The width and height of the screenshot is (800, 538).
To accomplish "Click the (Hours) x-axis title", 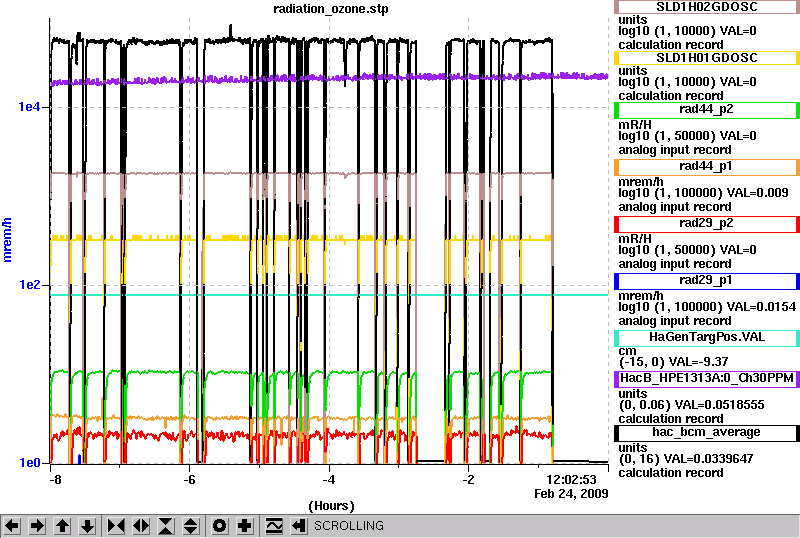I will tap(331, 506).
